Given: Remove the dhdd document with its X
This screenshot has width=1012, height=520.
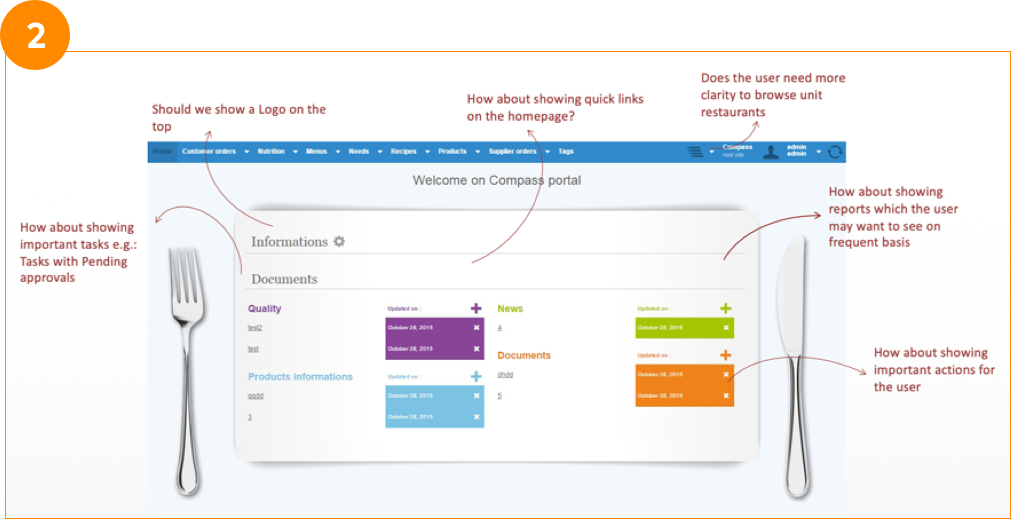Looking at the screenshot, I should click(726, 375).
